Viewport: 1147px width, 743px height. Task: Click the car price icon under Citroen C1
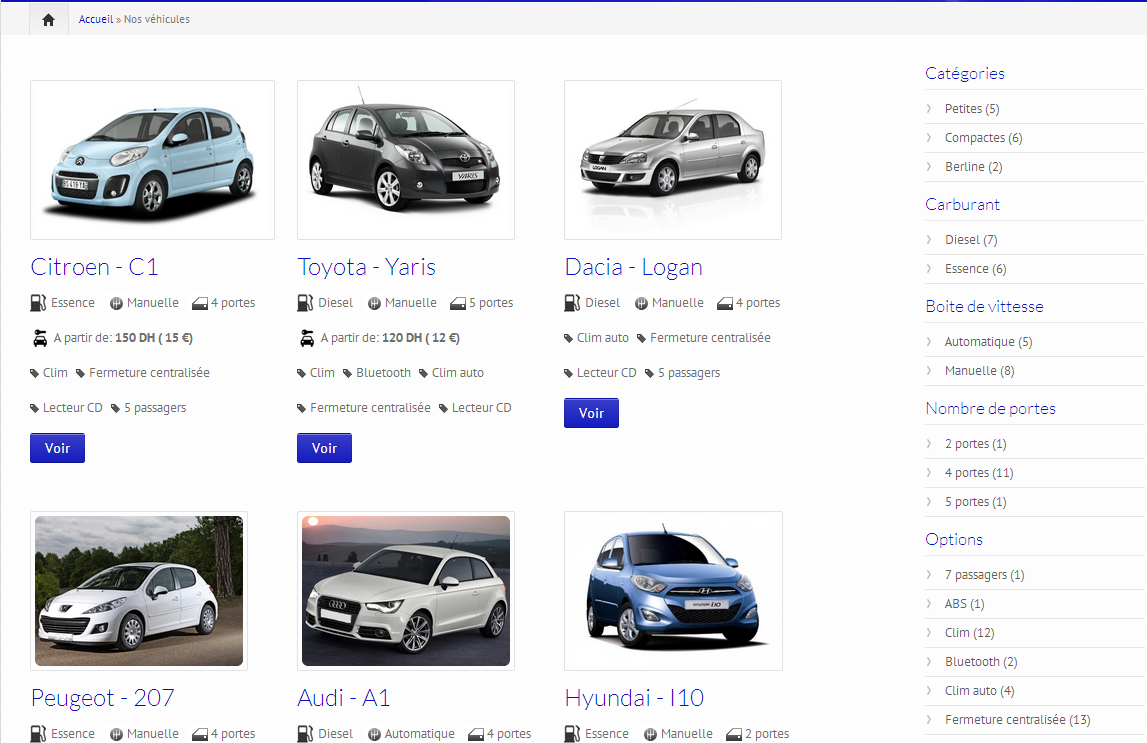[x=40, y=338]
